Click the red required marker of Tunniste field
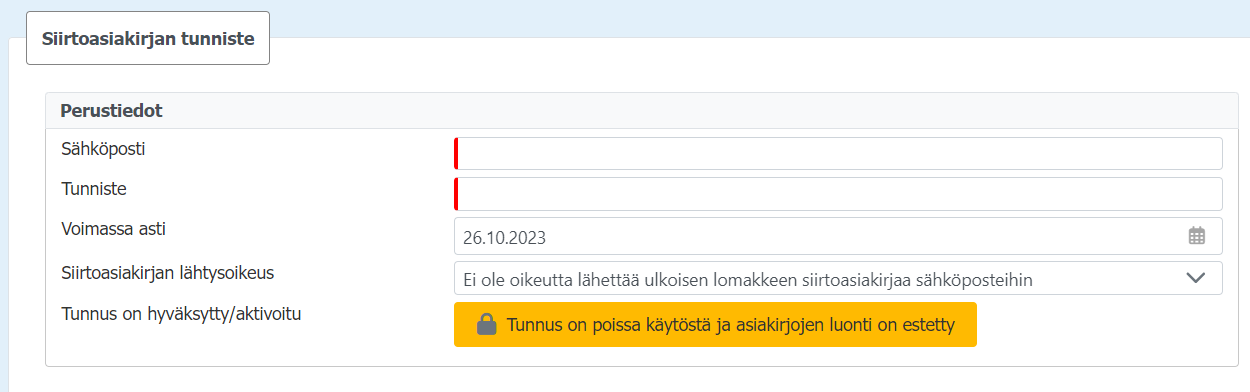Screen dimensions: 1250x392 click(x=456, y=194)
